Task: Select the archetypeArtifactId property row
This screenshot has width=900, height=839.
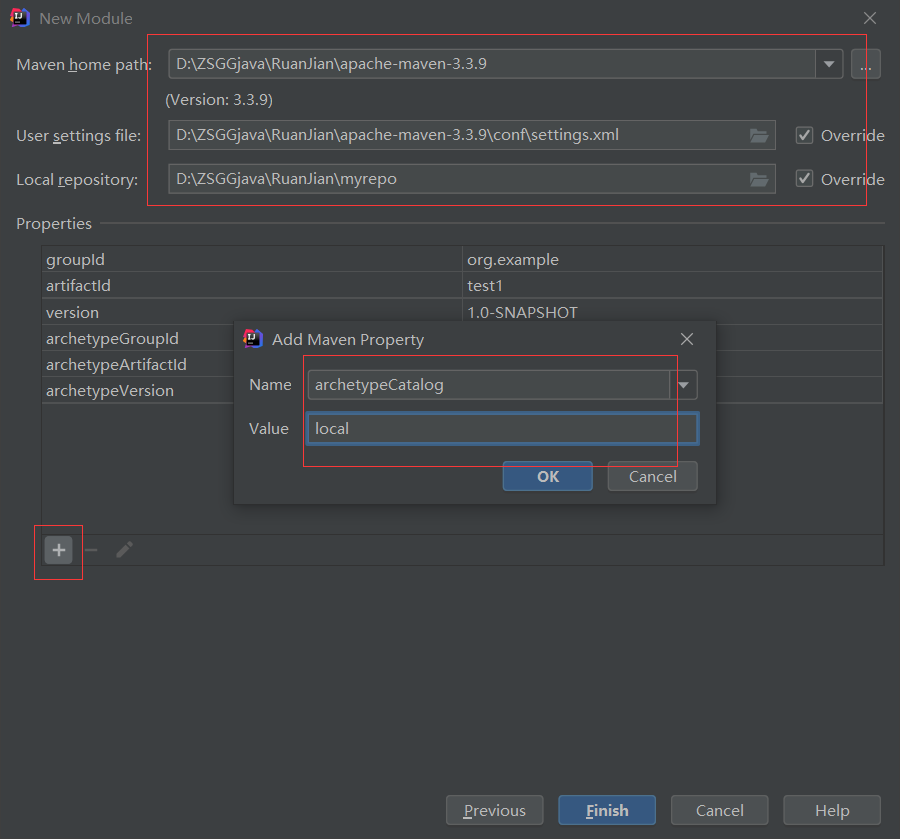Action: [138, 364]
